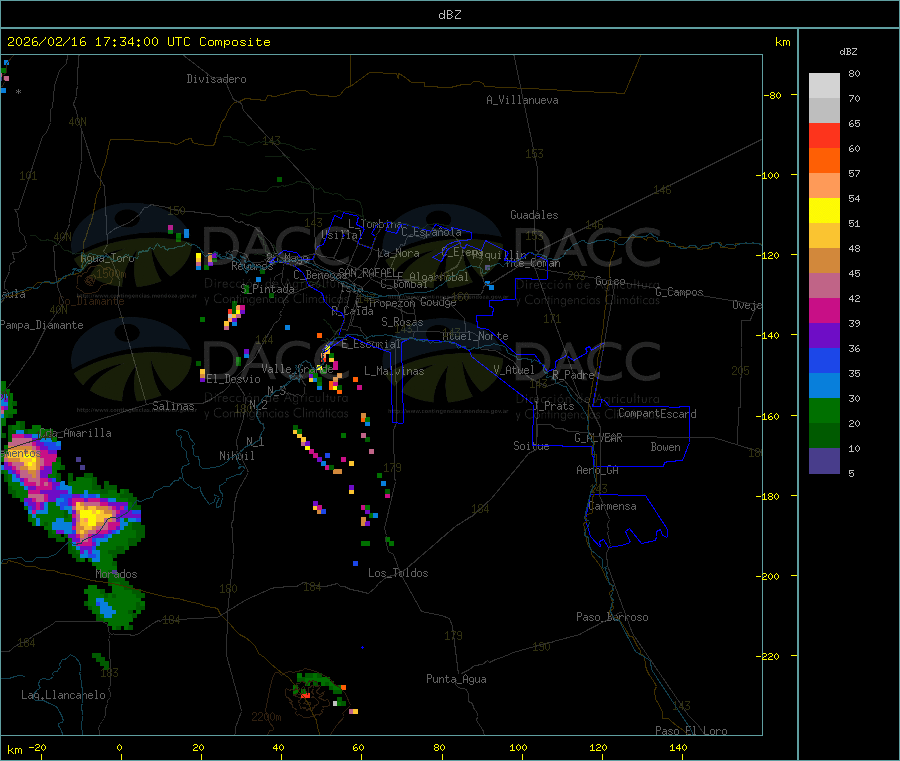Click the 65 dBZ red color swatch

tap(824, 135)
